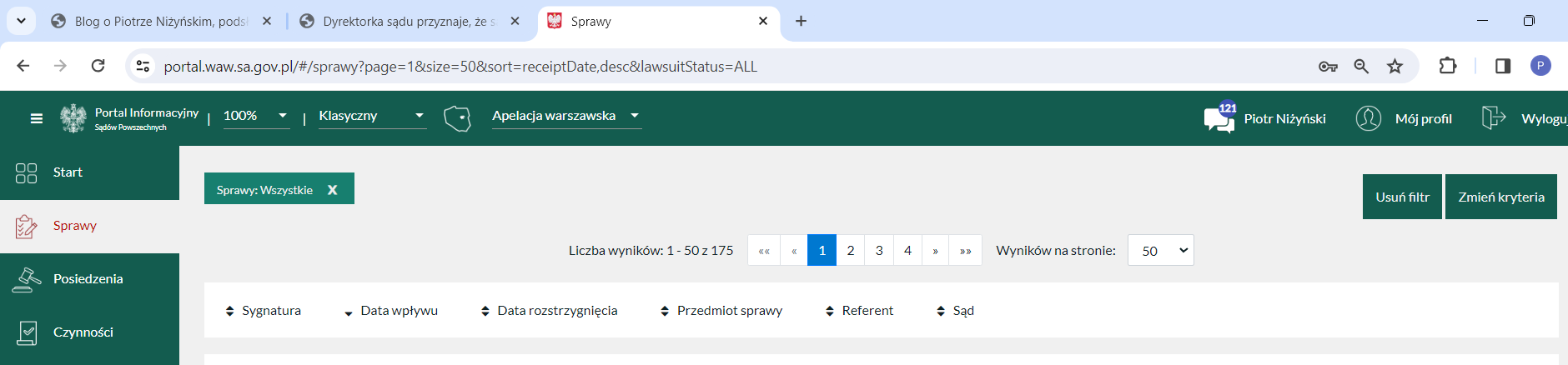Sort the table by Sygnatura column
Screen dimensions: 1568x365
[264, 311]
